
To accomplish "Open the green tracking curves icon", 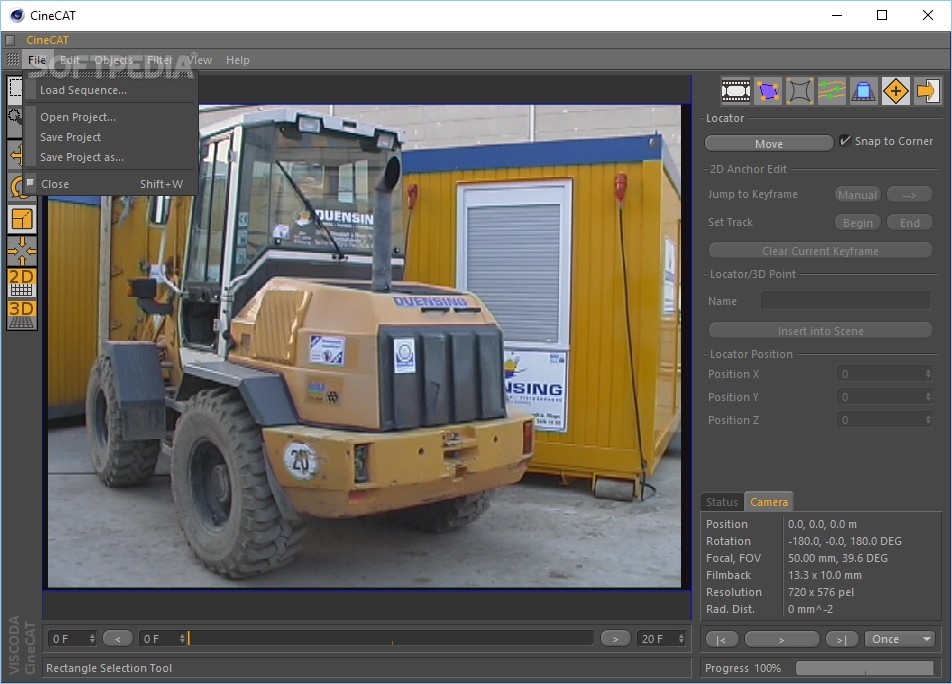I will coord(832,92).
